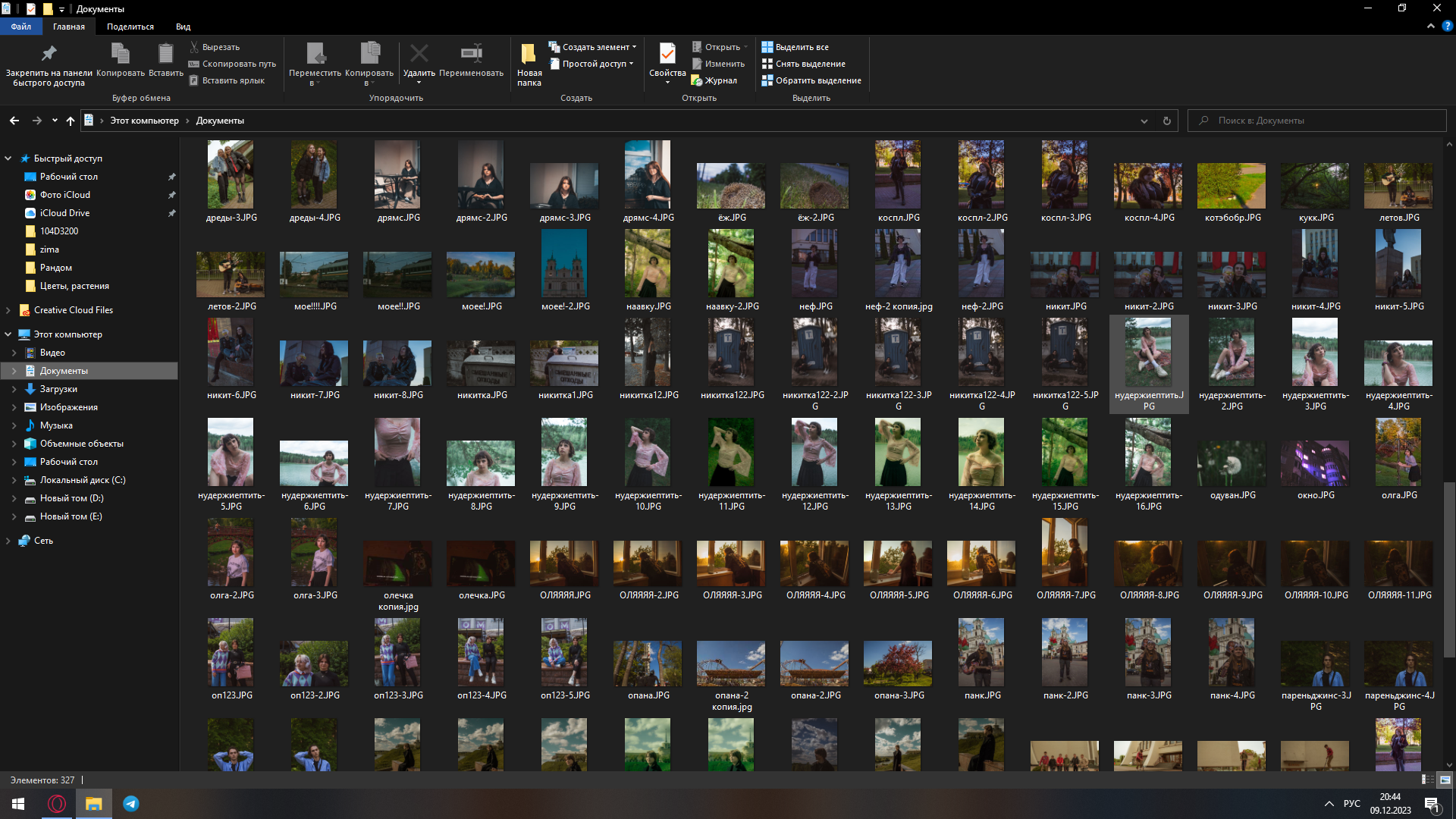This screenshot has height=819, width=1456.
Task: Refresh the Documents folder view
Action: click(1167, 121)
